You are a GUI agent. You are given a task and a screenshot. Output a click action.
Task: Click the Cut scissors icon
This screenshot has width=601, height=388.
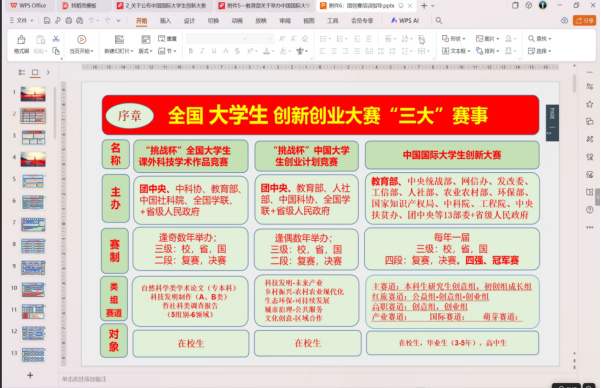tap(56, 39)
